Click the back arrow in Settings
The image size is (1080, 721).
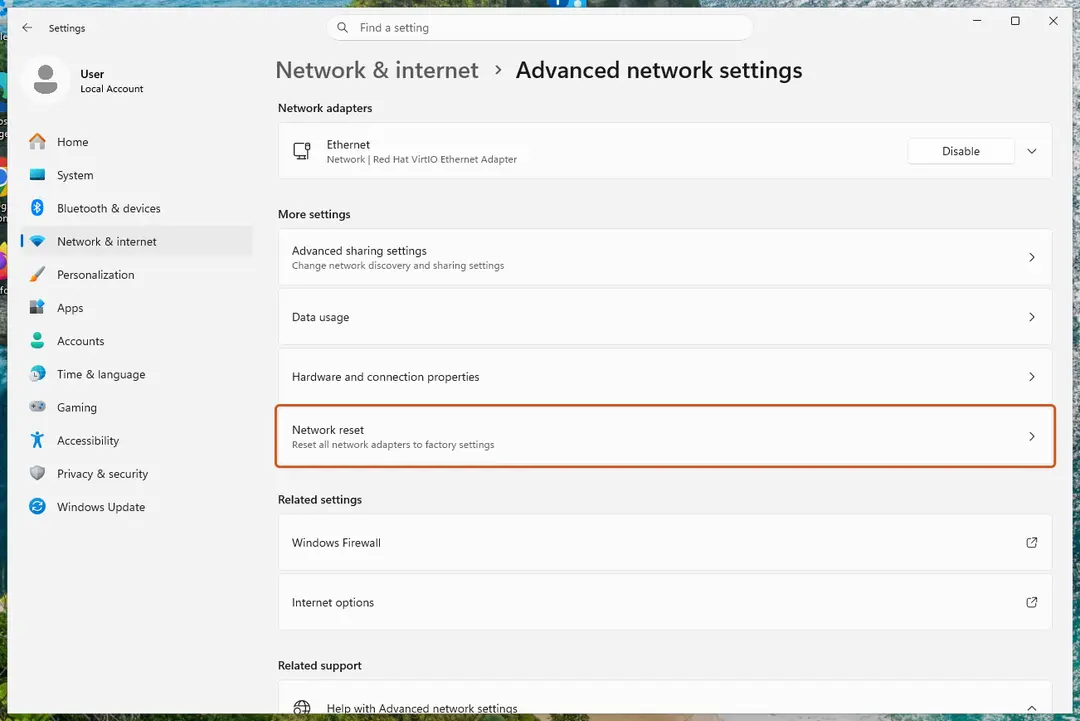point(27,28)
